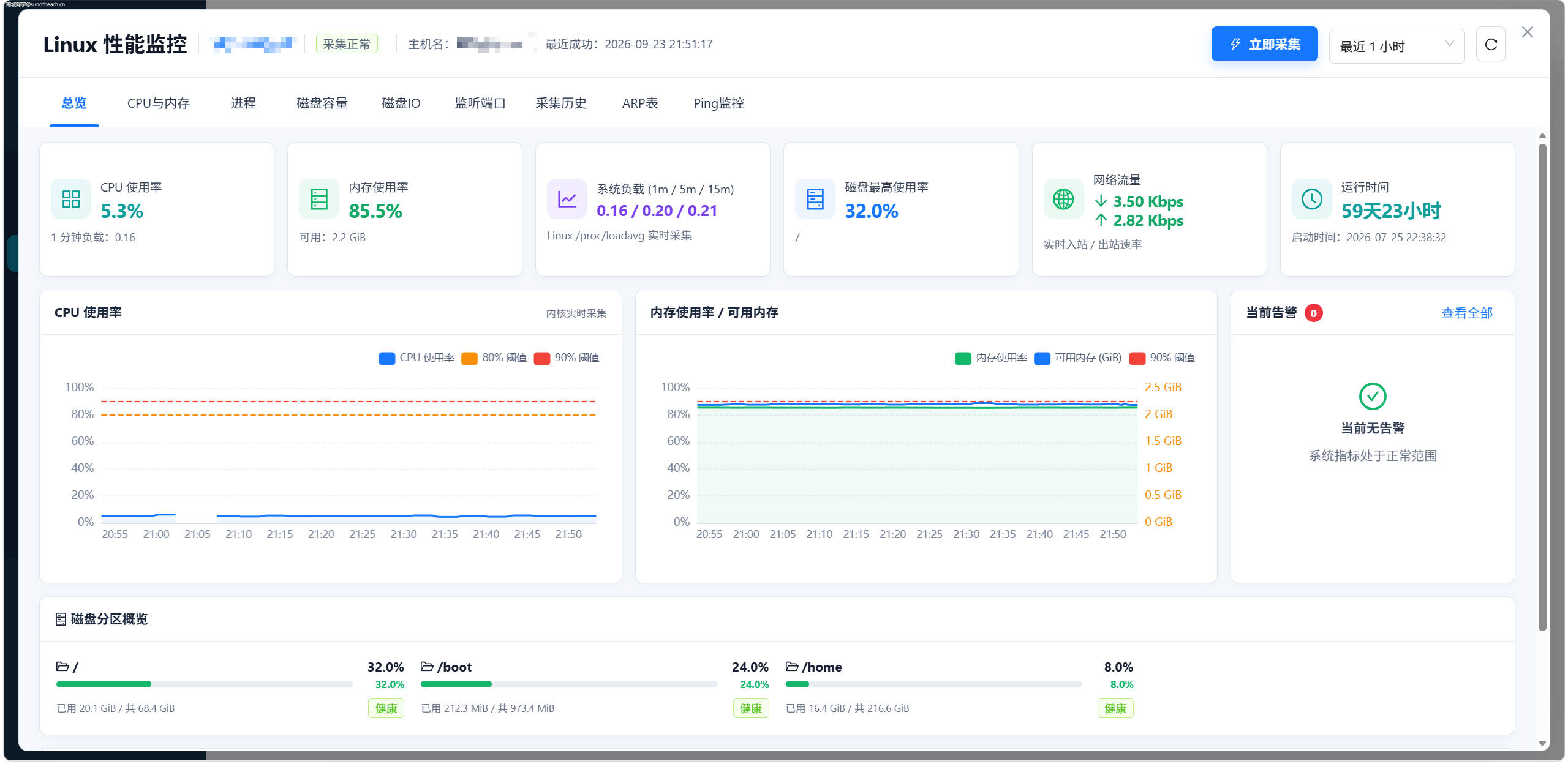Click the system load chart icon
This screenshot has height=764, width=1568.
(567, 199)
